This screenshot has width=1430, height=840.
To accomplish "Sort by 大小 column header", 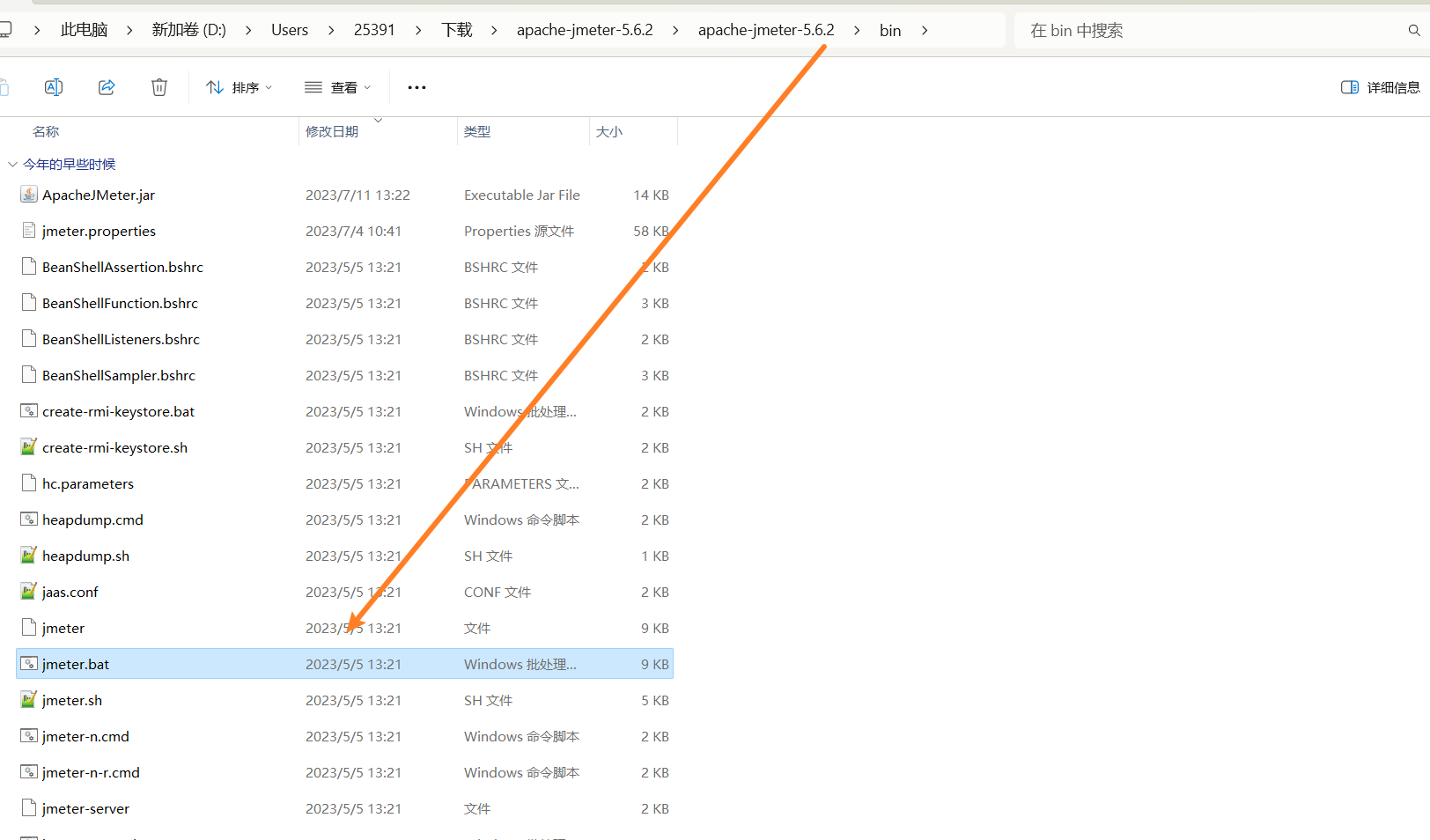I will point(609,131).
